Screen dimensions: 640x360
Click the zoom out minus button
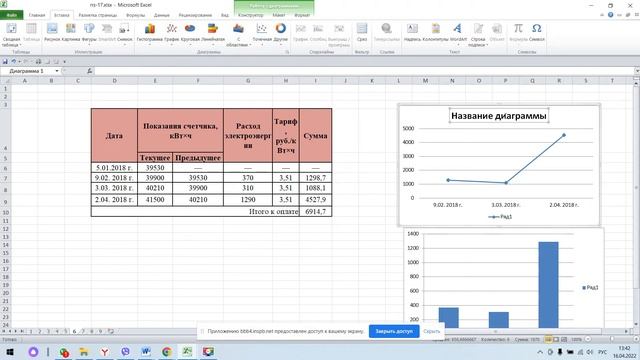[588, 339]
